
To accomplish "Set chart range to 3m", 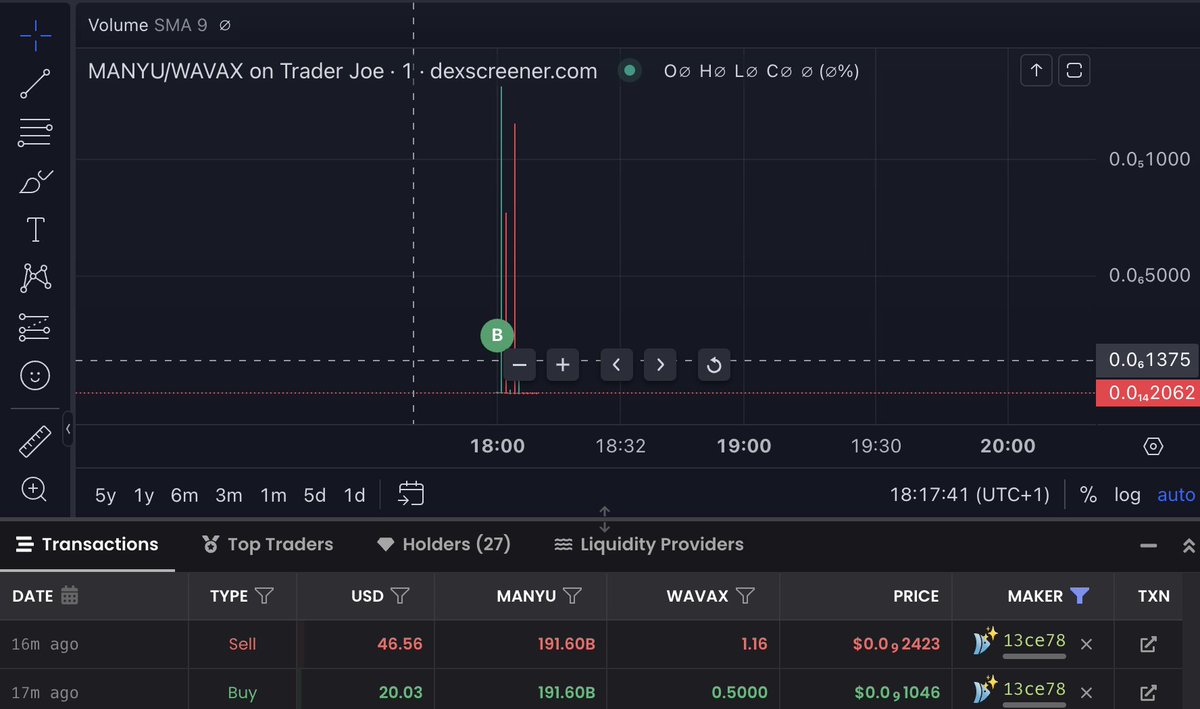I will 229,495.
